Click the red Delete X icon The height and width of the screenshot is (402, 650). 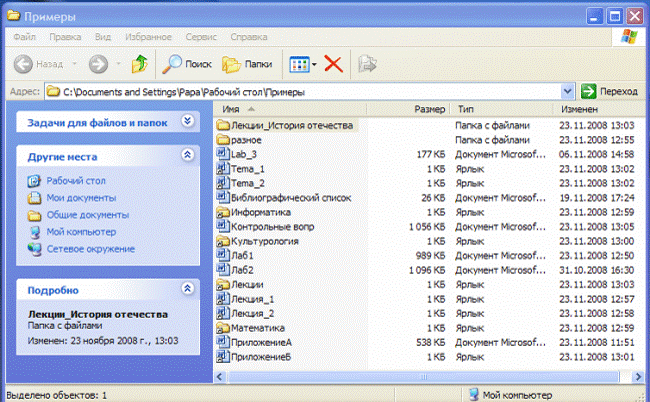tap(333, 64)
